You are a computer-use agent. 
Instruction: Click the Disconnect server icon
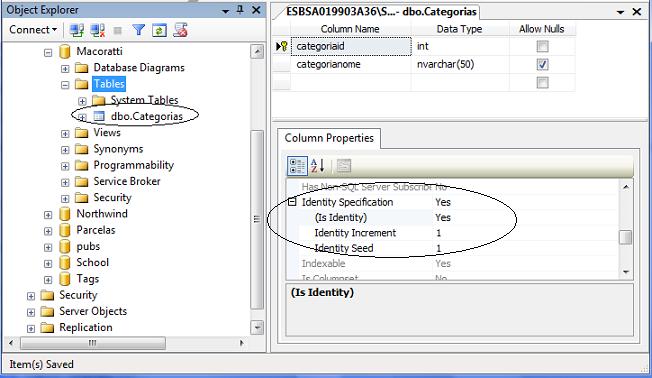coord(97,30)
